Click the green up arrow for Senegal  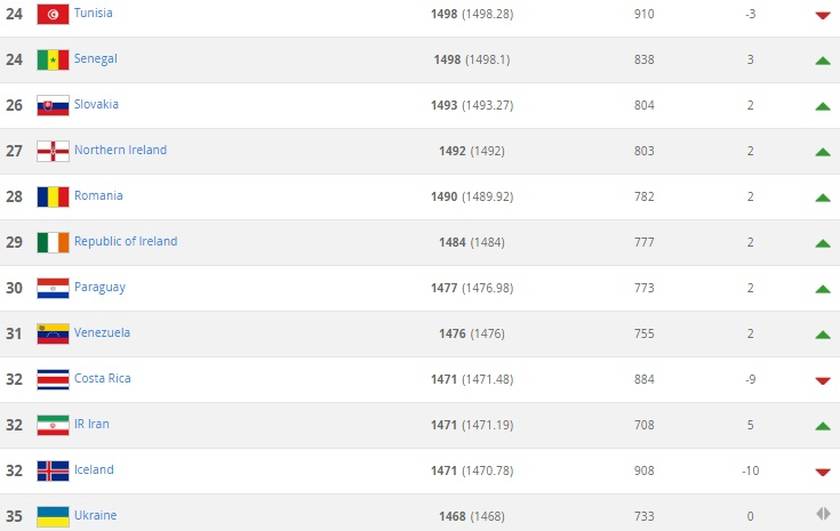point(823,61)
